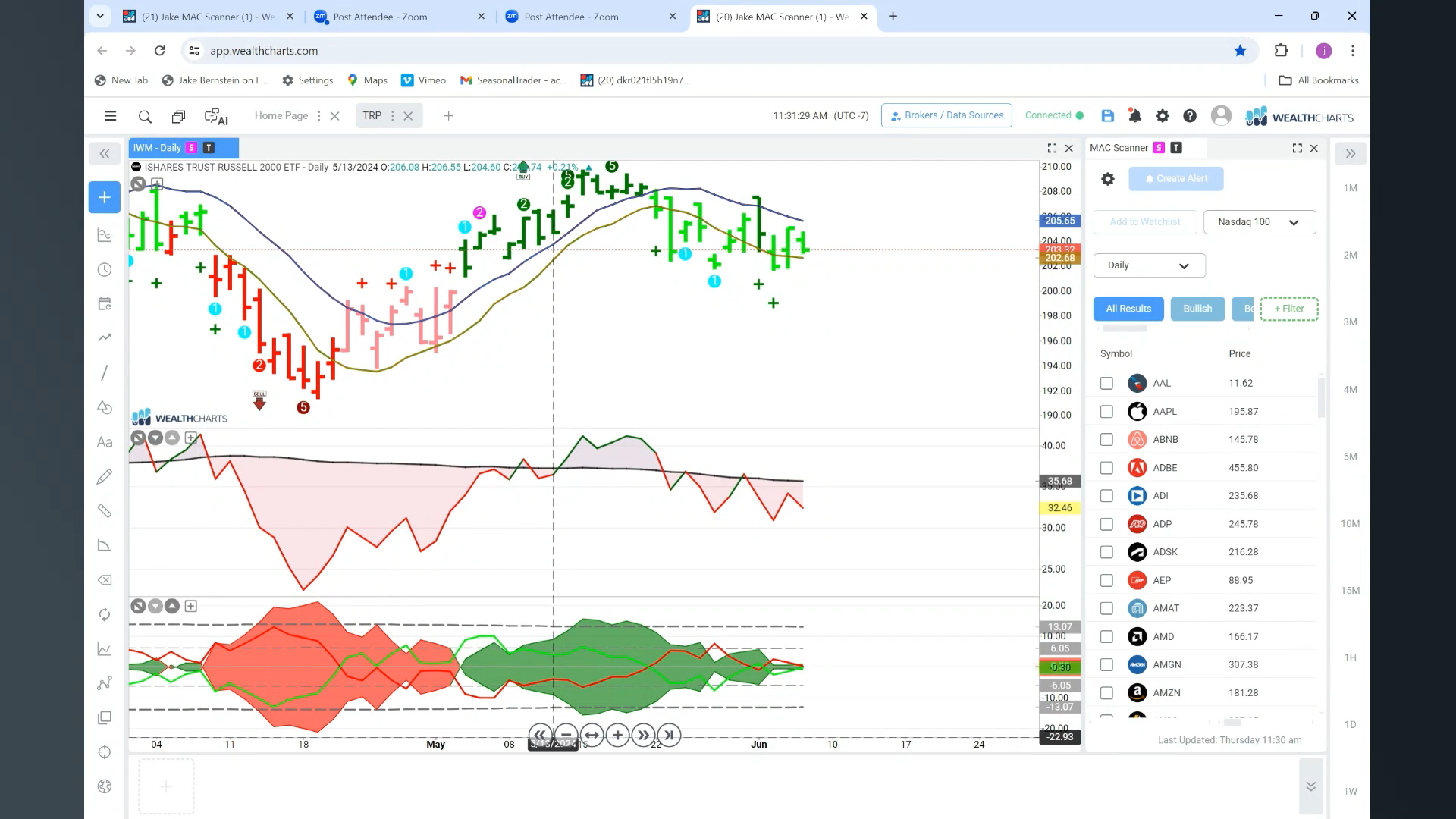Zoom out the chart with minus control
This screenshot has height=819, width=1456.
pyautogui.click(x=566, y=735)
